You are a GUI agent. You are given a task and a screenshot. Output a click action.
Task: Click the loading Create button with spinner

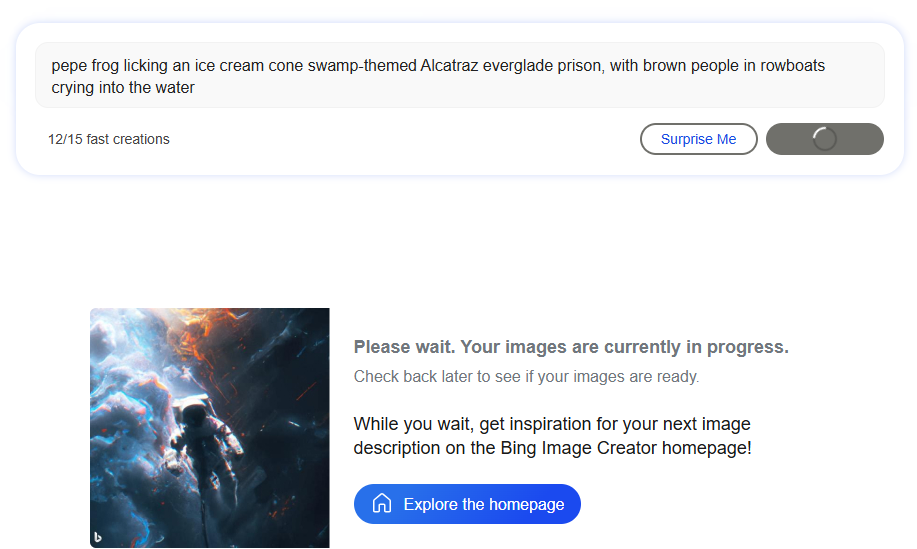coord(825,139)
